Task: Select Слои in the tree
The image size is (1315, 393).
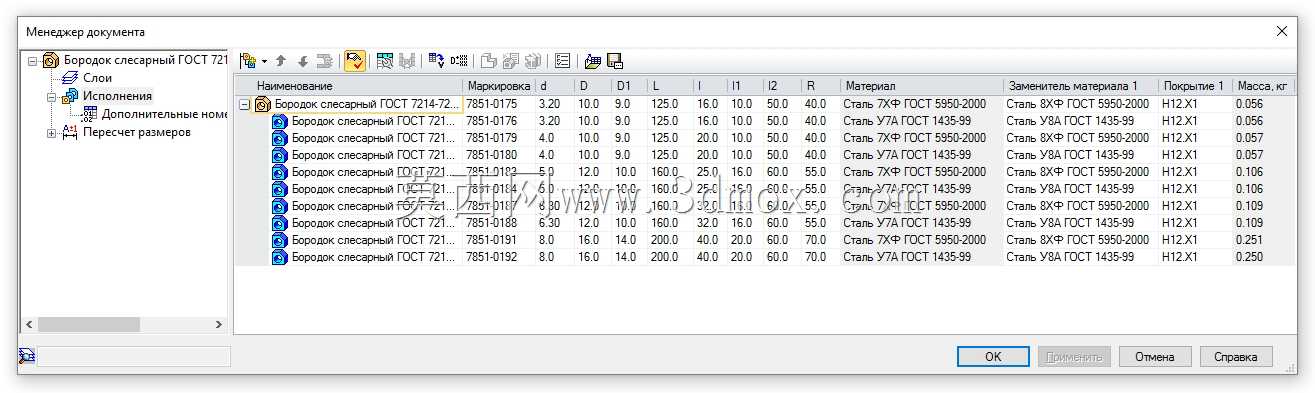Action: 97,78
